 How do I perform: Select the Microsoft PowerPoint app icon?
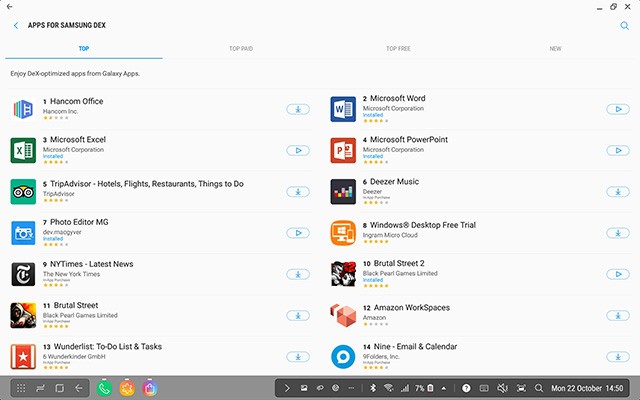click(x=343, y=151)
